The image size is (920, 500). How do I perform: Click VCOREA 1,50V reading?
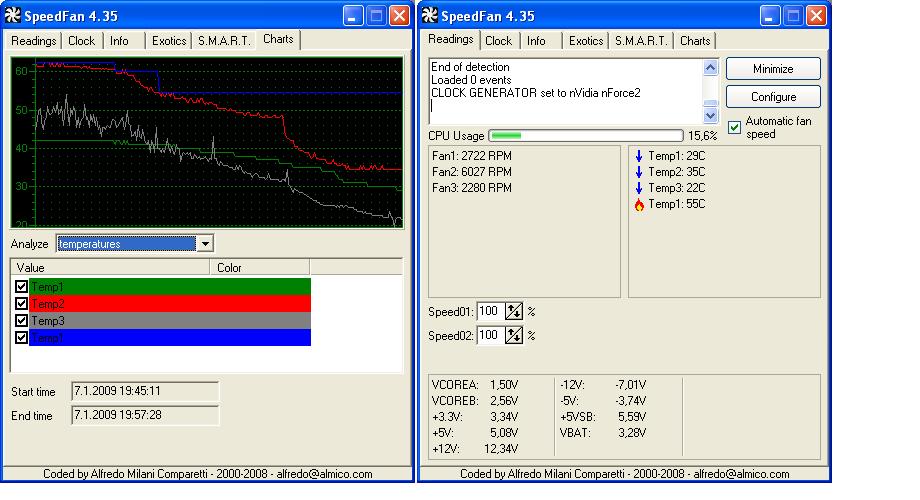(x=475, y=385)
